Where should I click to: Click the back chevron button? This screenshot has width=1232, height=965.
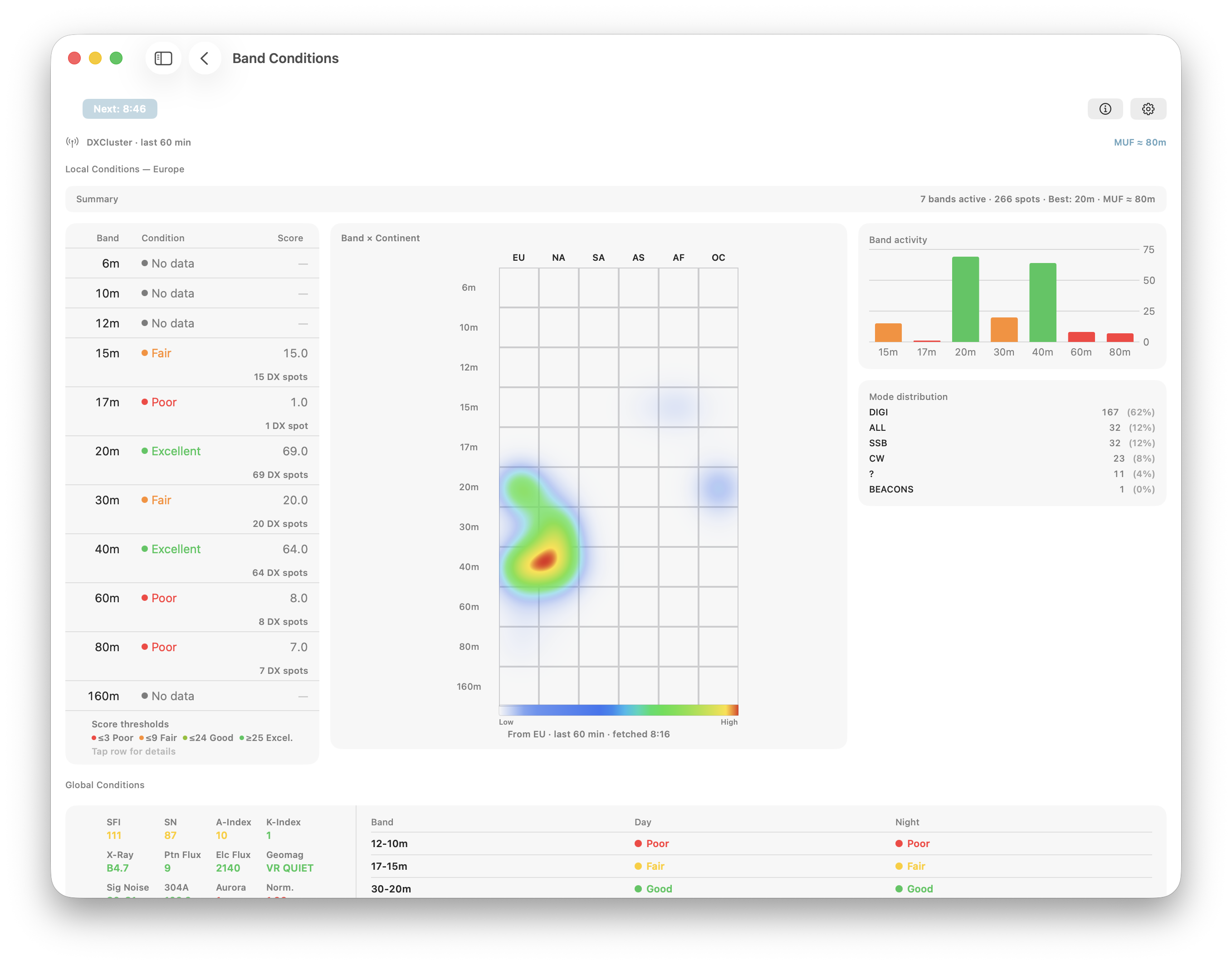(x=205, y=58)
